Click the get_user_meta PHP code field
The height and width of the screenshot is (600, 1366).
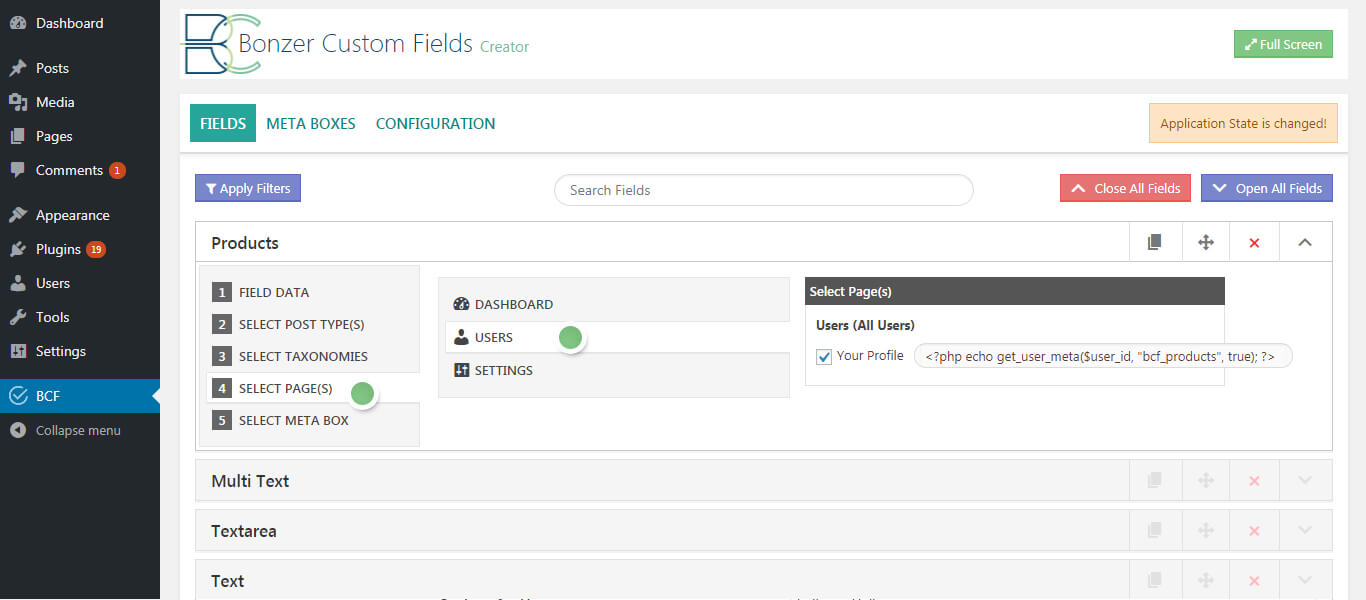1103,356
